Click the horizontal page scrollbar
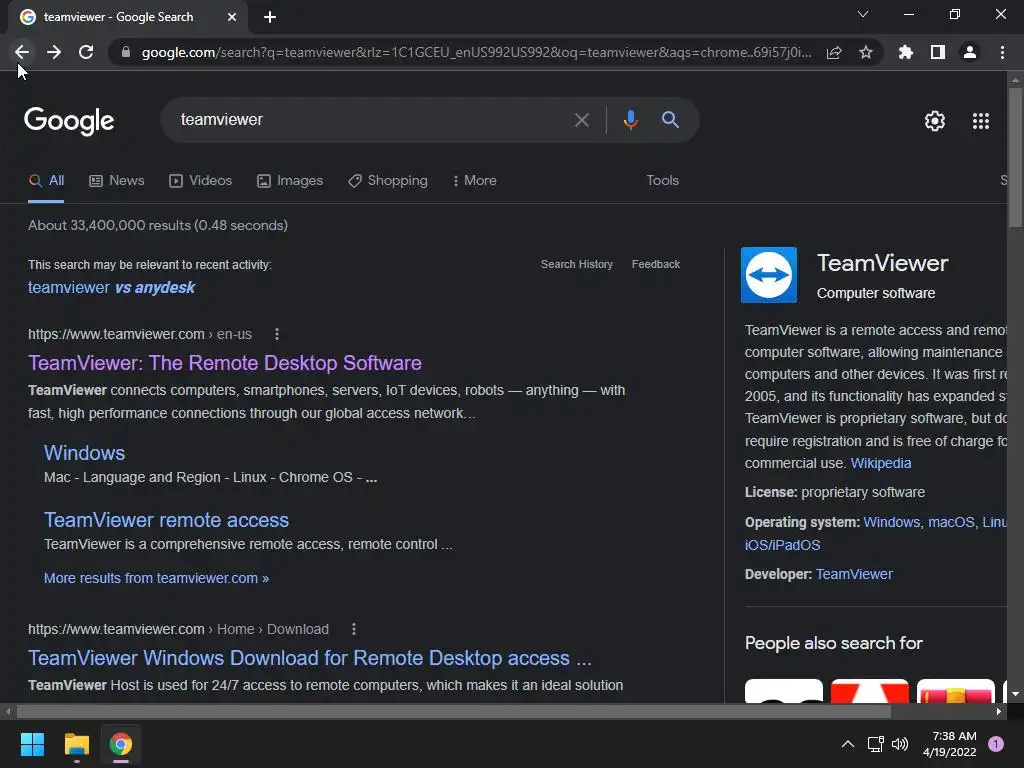Image resolution: width=1024 pixels, height=768 pixels. coord(454,712)
